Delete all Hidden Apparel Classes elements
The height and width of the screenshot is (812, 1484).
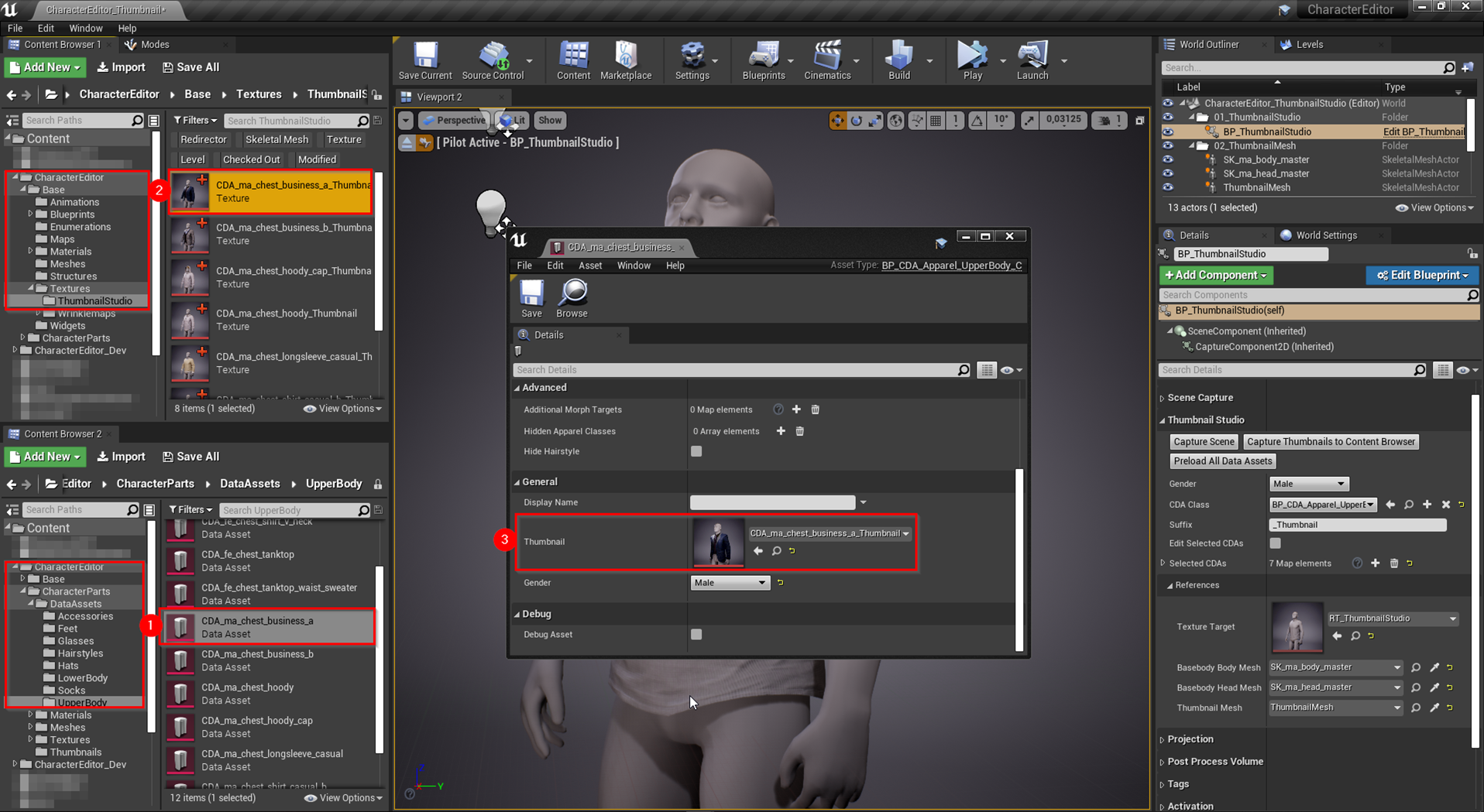pyautogui.click(x=800, y=431)
